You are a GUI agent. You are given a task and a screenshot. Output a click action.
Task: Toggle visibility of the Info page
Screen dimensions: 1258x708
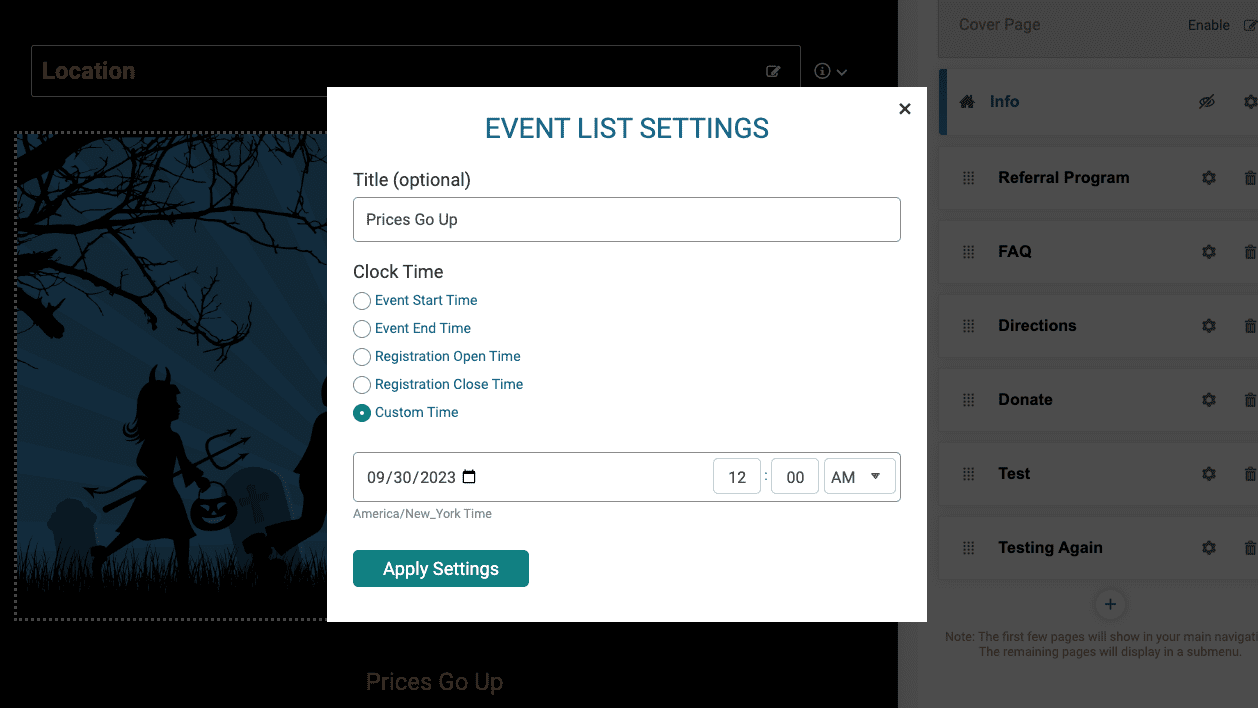point(1206,101)
